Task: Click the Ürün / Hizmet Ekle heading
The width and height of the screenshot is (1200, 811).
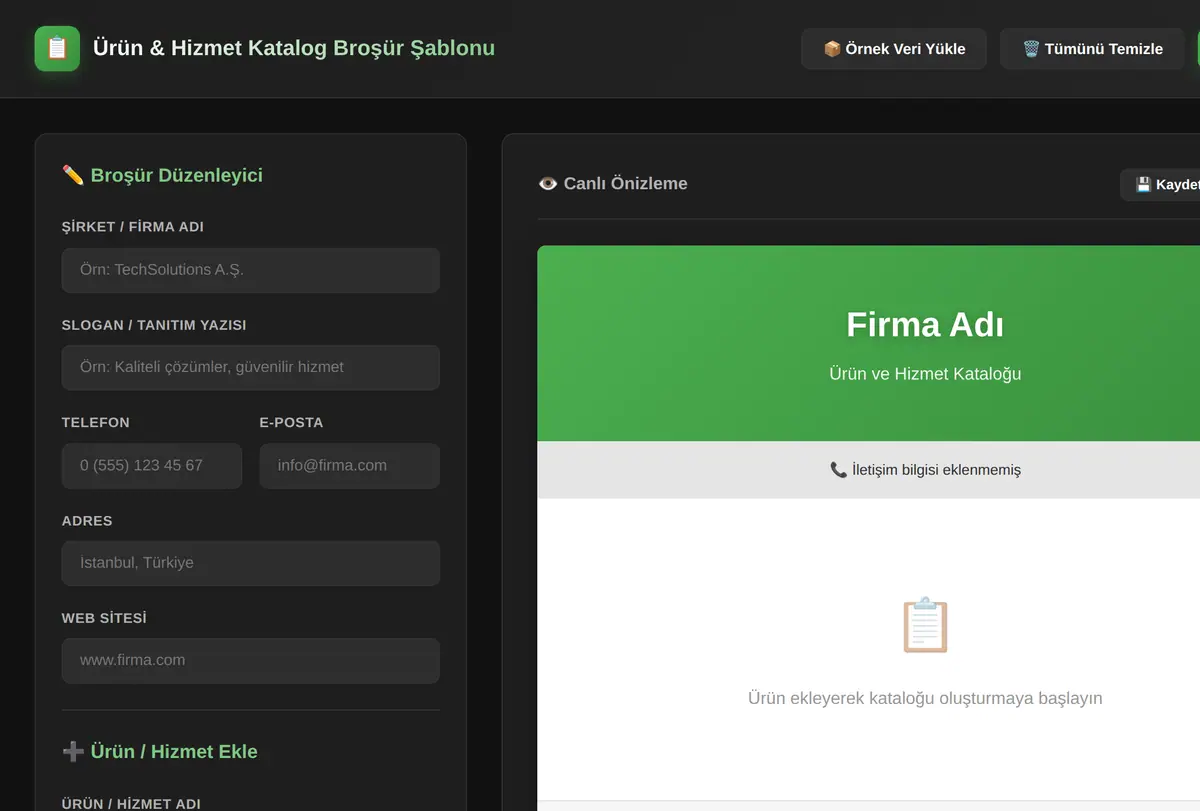Action: point(160,751)
